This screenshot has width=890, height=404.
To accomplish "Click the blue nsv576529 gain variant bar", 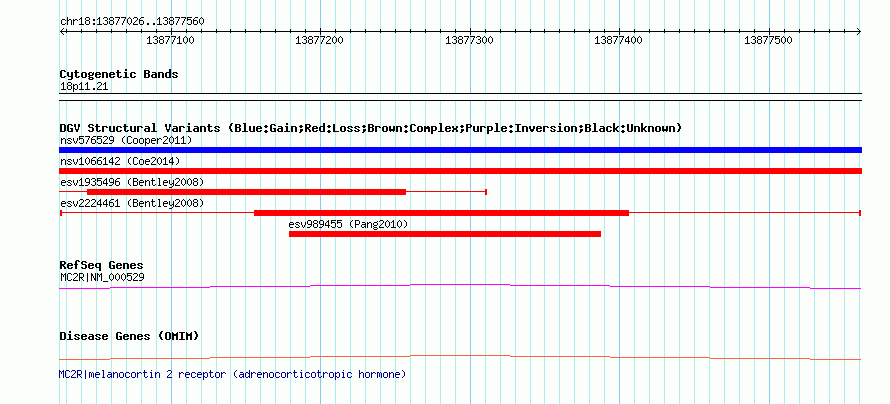I will click(x=460, y=150).
